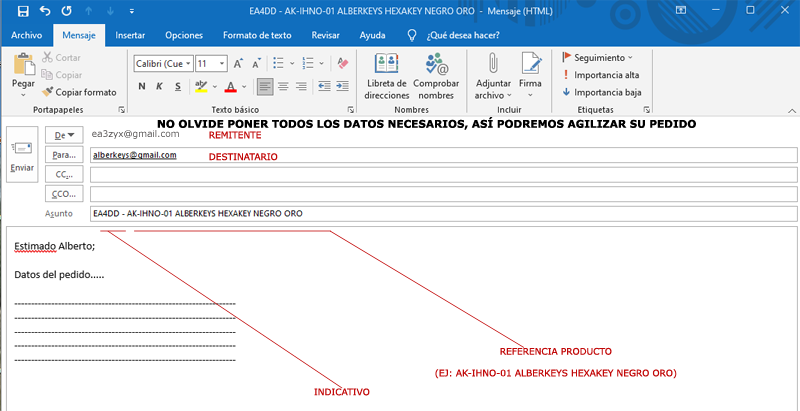Viewport: 800px width, 411px height.
Task: Center the text alignment
Action: (x=283, y=86)
